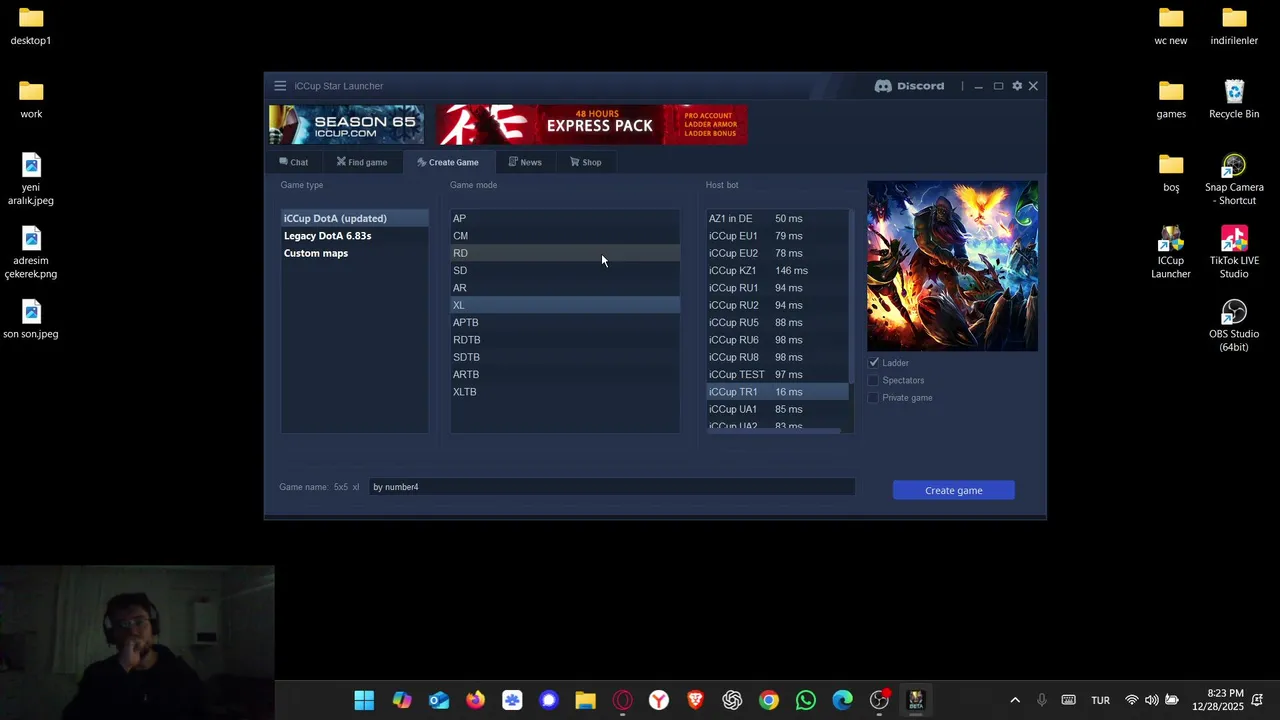Select iCCup EU2 host bot
This screenshot has width=1280, height=720.
pyautogui.click(x=777, y=253)
